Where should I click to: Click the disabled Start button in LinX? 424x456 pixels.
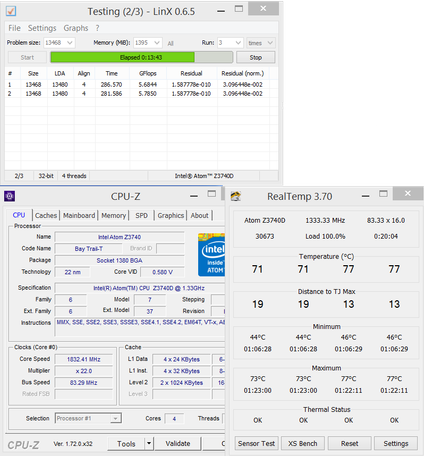[27, 57]
